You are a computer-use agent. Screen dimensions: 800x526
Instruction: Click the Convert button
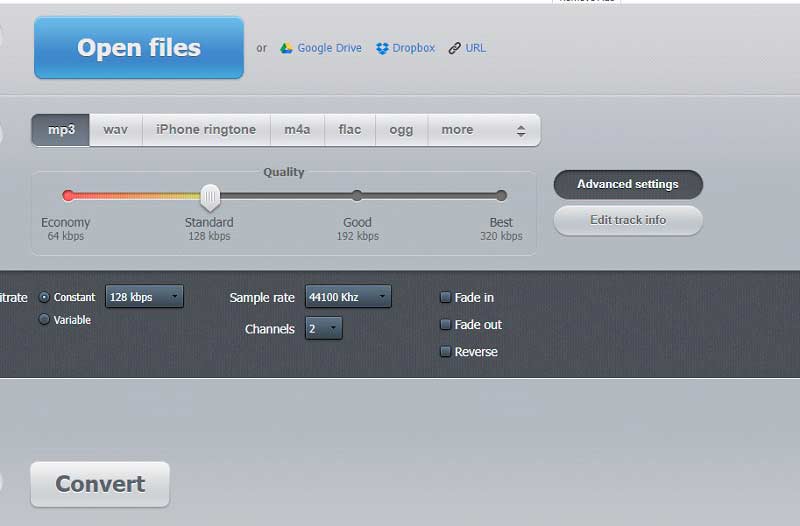pos(100,484)
